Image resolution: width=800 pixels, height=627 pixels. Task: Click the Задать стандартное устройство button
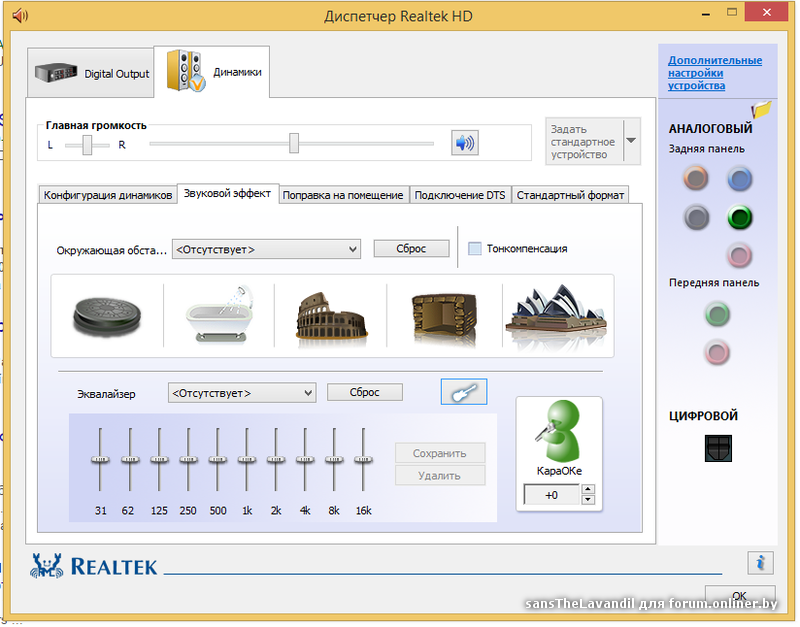585,142
